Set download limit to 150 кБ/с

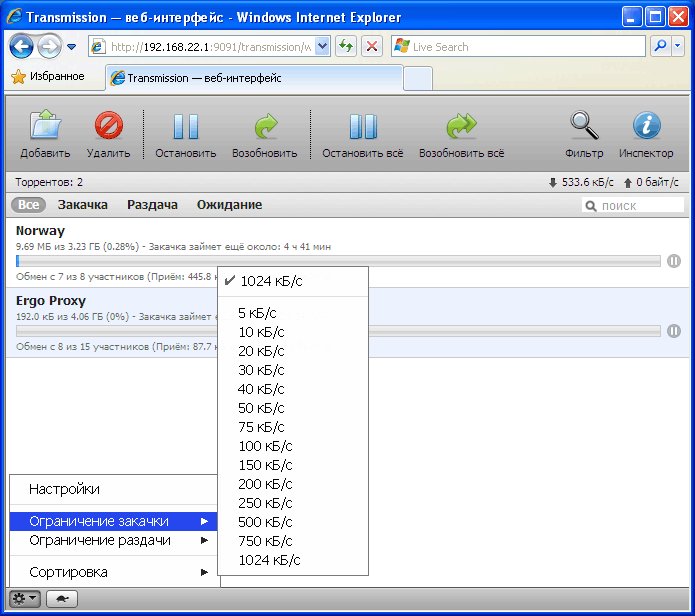pyautogui.click(x=293, y=465)
